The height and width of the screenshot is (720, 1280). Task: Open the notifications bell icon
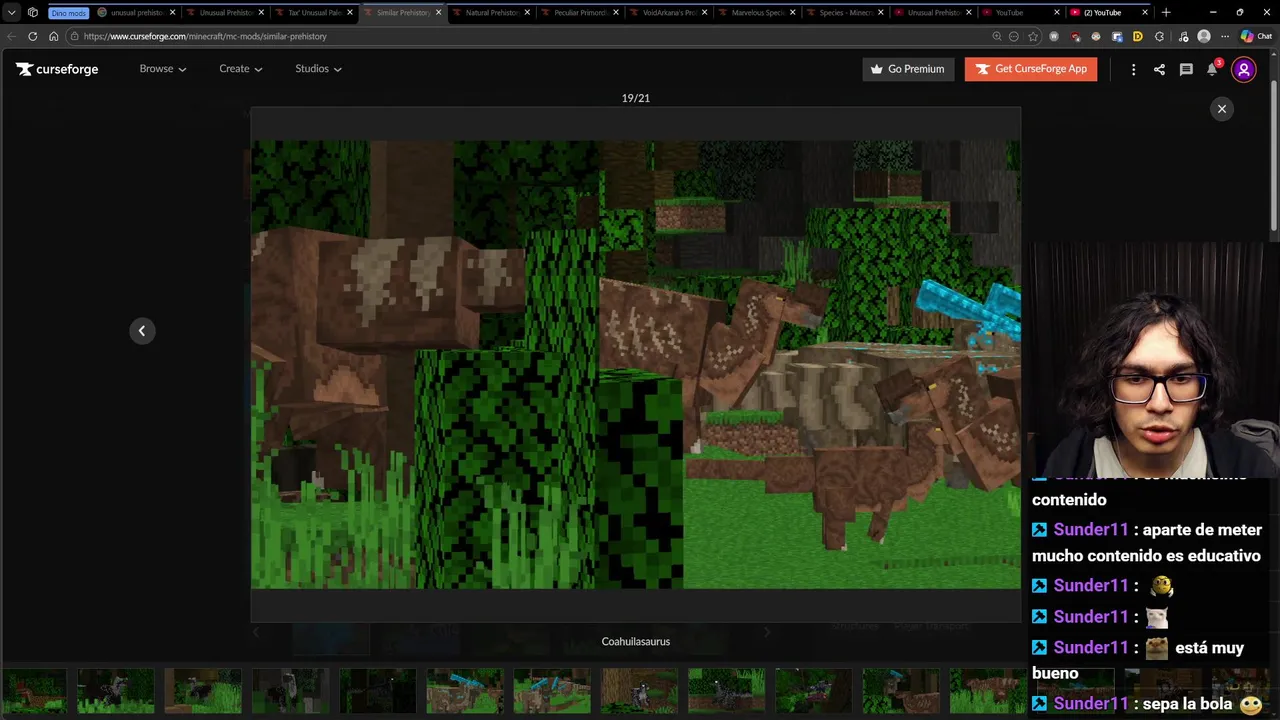[x=1212, y=69]
